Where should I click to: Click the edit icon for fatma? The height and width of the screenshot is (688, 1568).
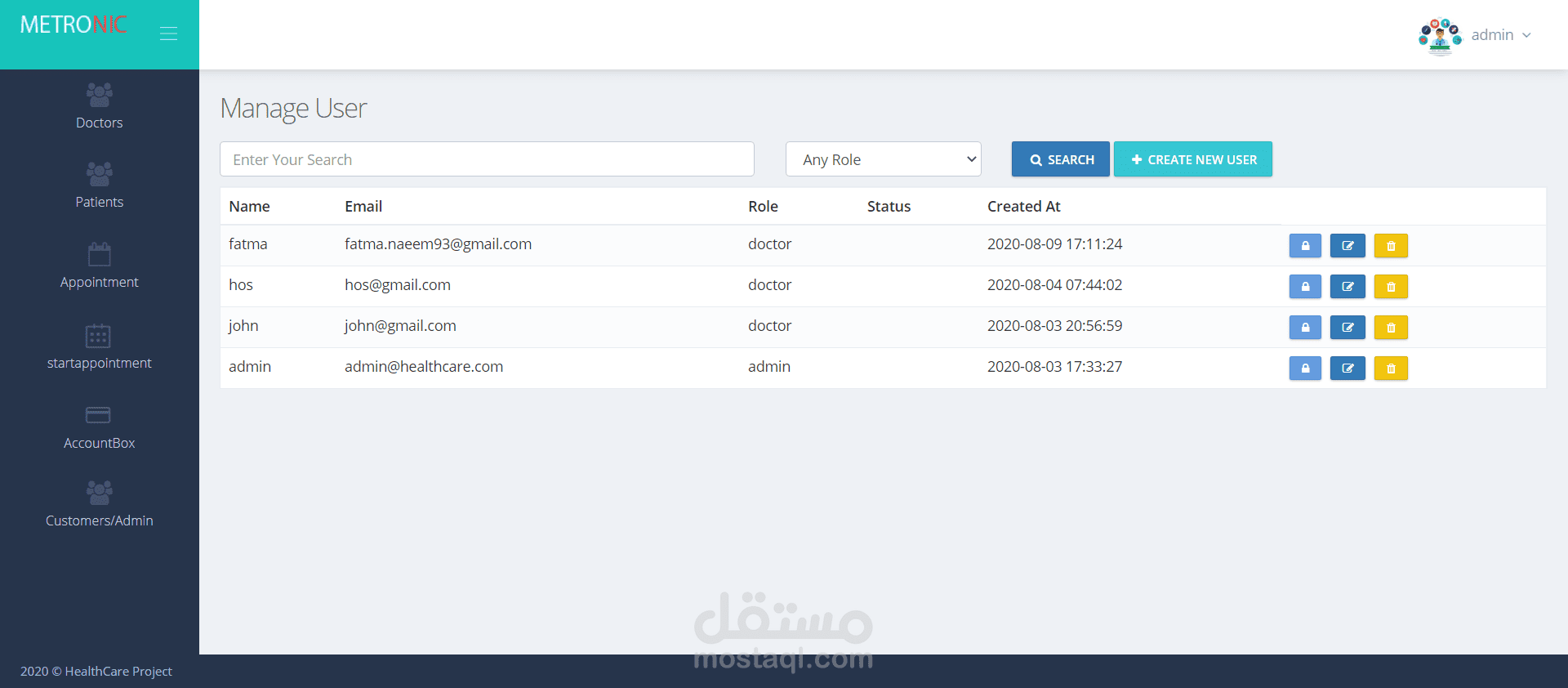[x=1347, y=246]
